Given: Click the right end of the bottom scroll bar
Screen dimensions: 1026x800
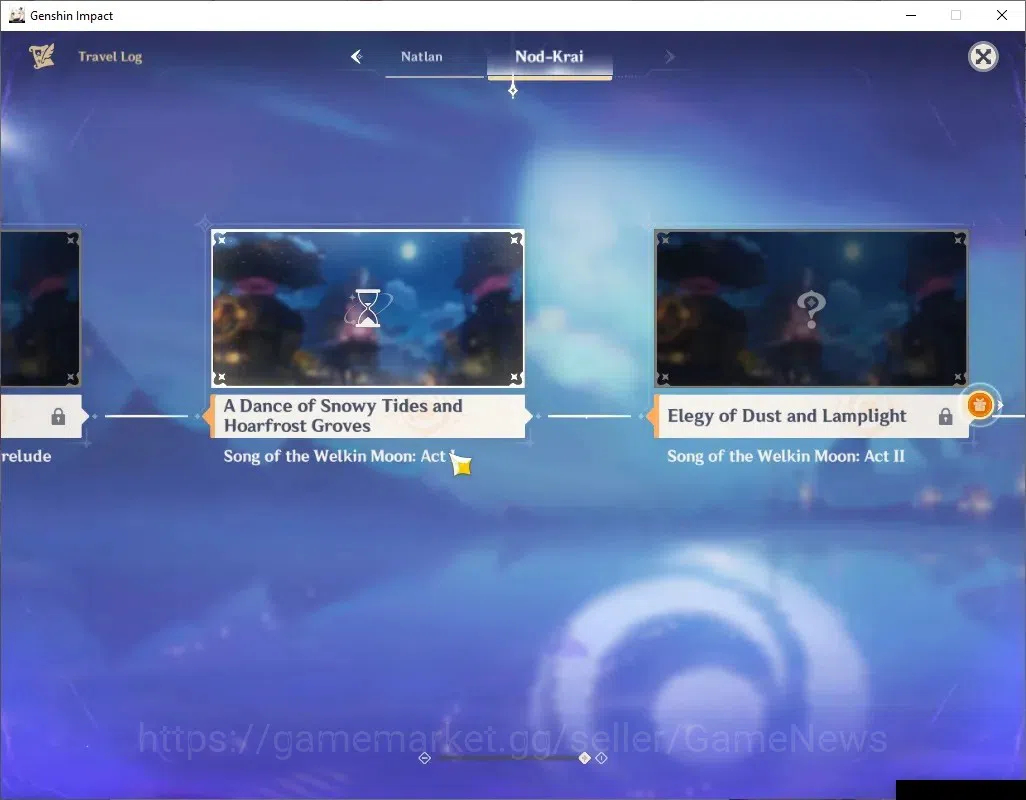Looking at the screenshot, I should click(601, 758).
